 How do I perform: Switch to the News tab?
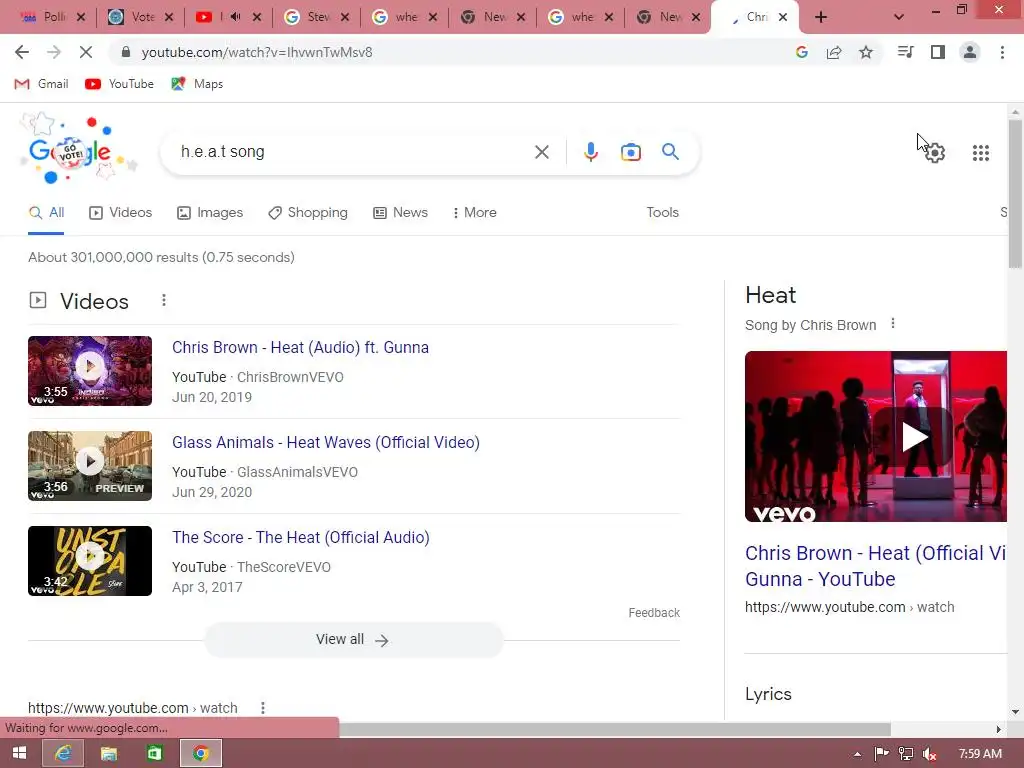point(400,212)
